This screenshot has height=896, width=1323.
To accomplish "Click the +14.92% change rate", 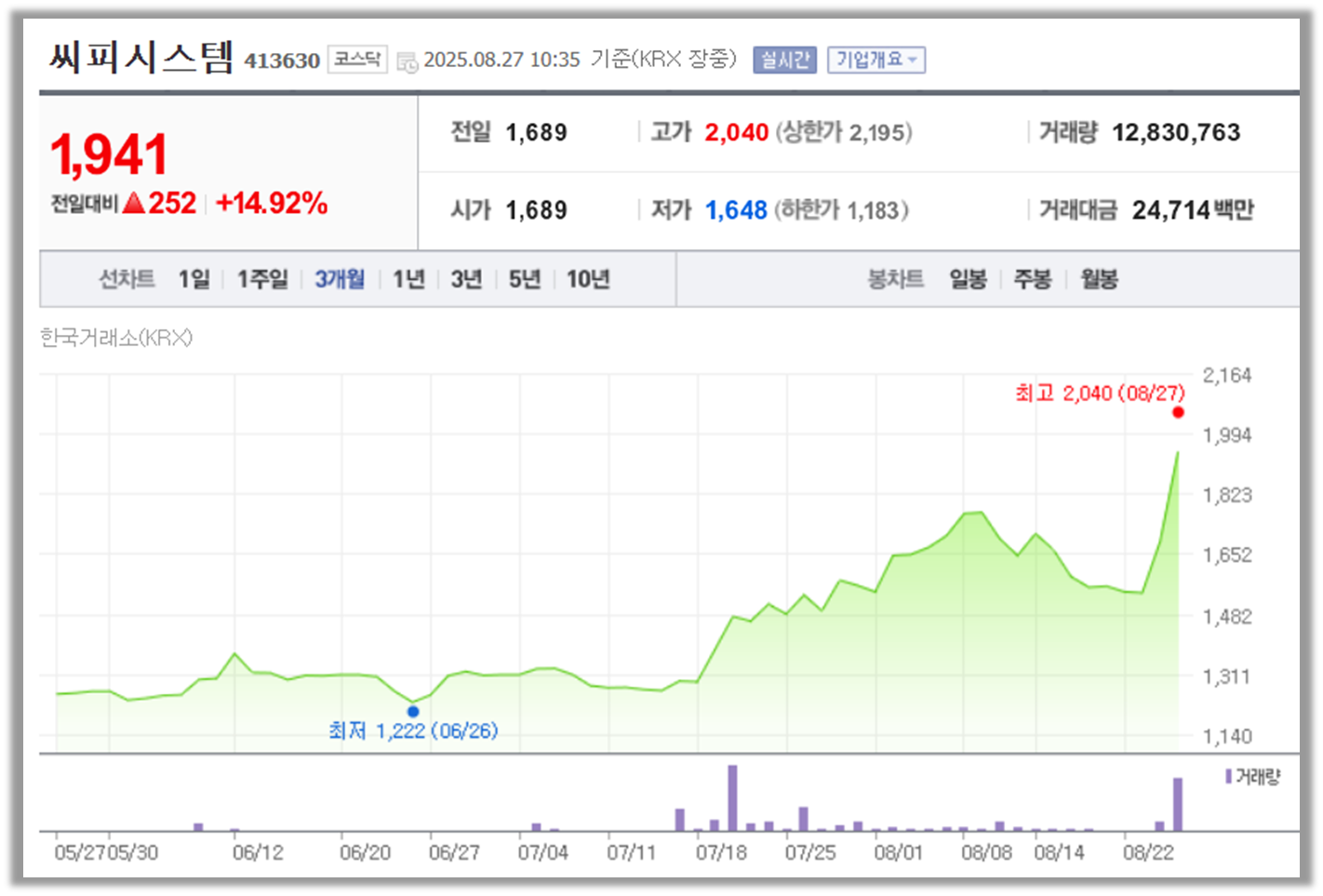I will coord(272,204).
